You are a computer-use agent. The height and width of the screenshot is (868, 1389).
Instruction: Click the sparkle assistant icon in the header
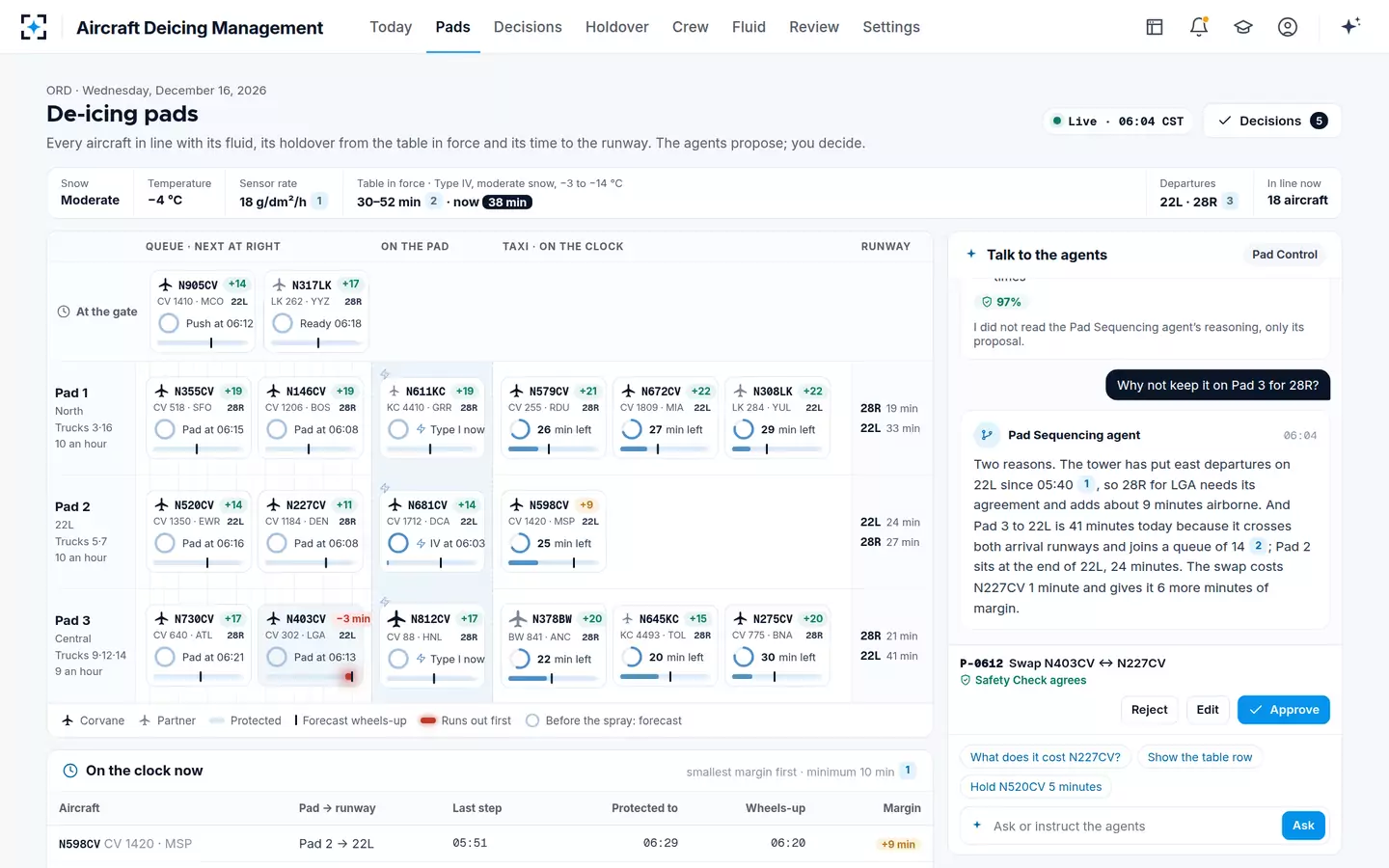[1350, 26]
